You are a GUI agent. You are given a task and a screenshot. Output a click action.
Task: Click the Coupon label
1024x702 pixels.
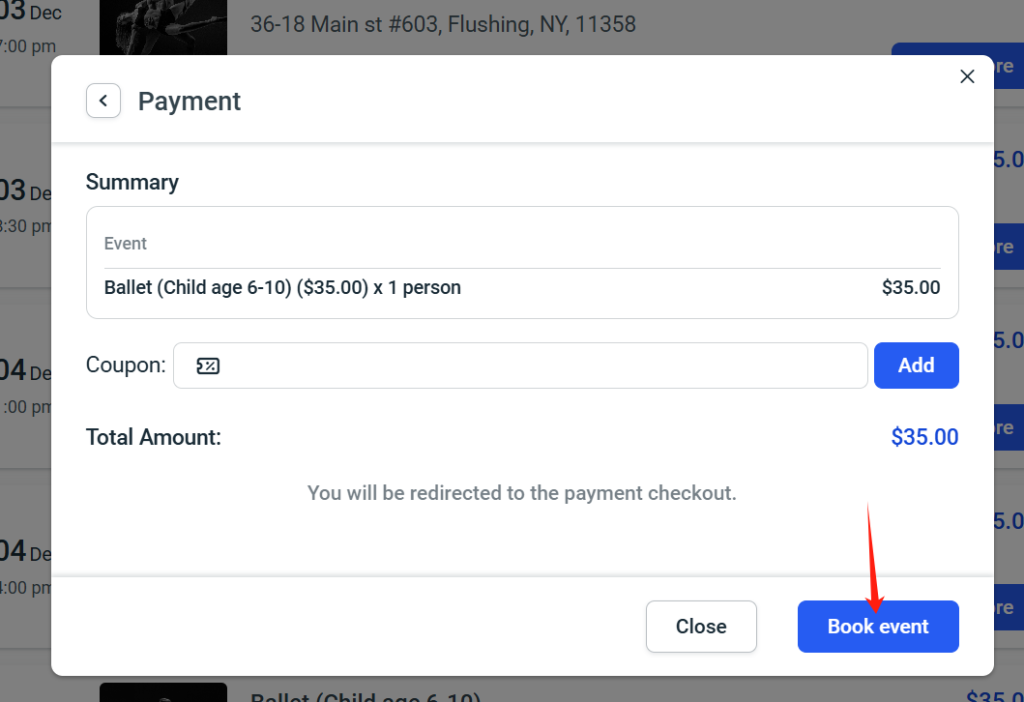tap(125, 365)
